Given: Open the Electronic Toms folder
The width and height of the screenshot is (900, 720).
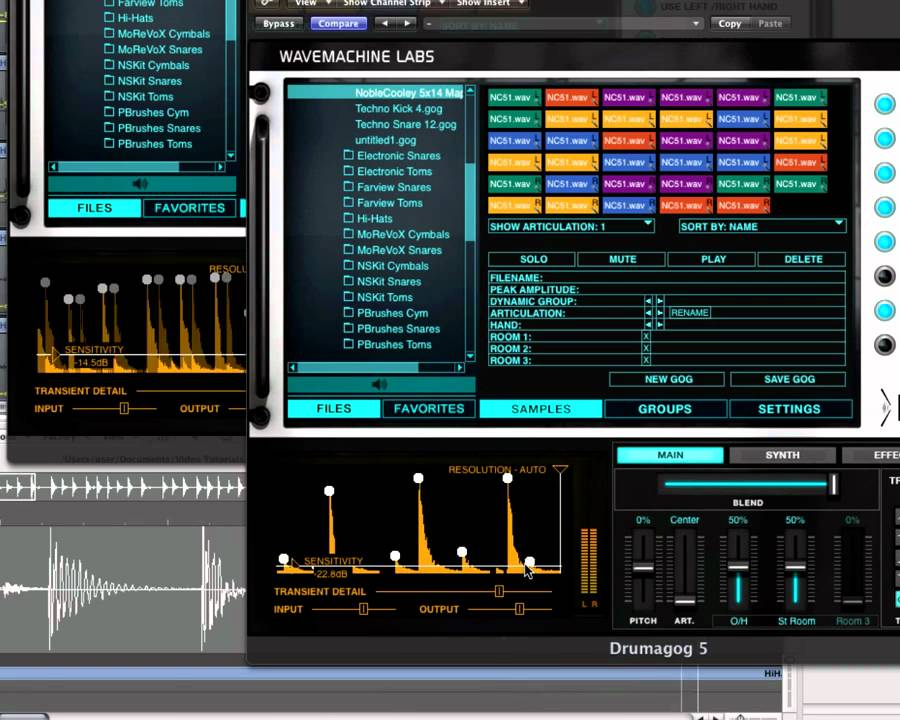Looking at the screenshot, I should [394, 171].
